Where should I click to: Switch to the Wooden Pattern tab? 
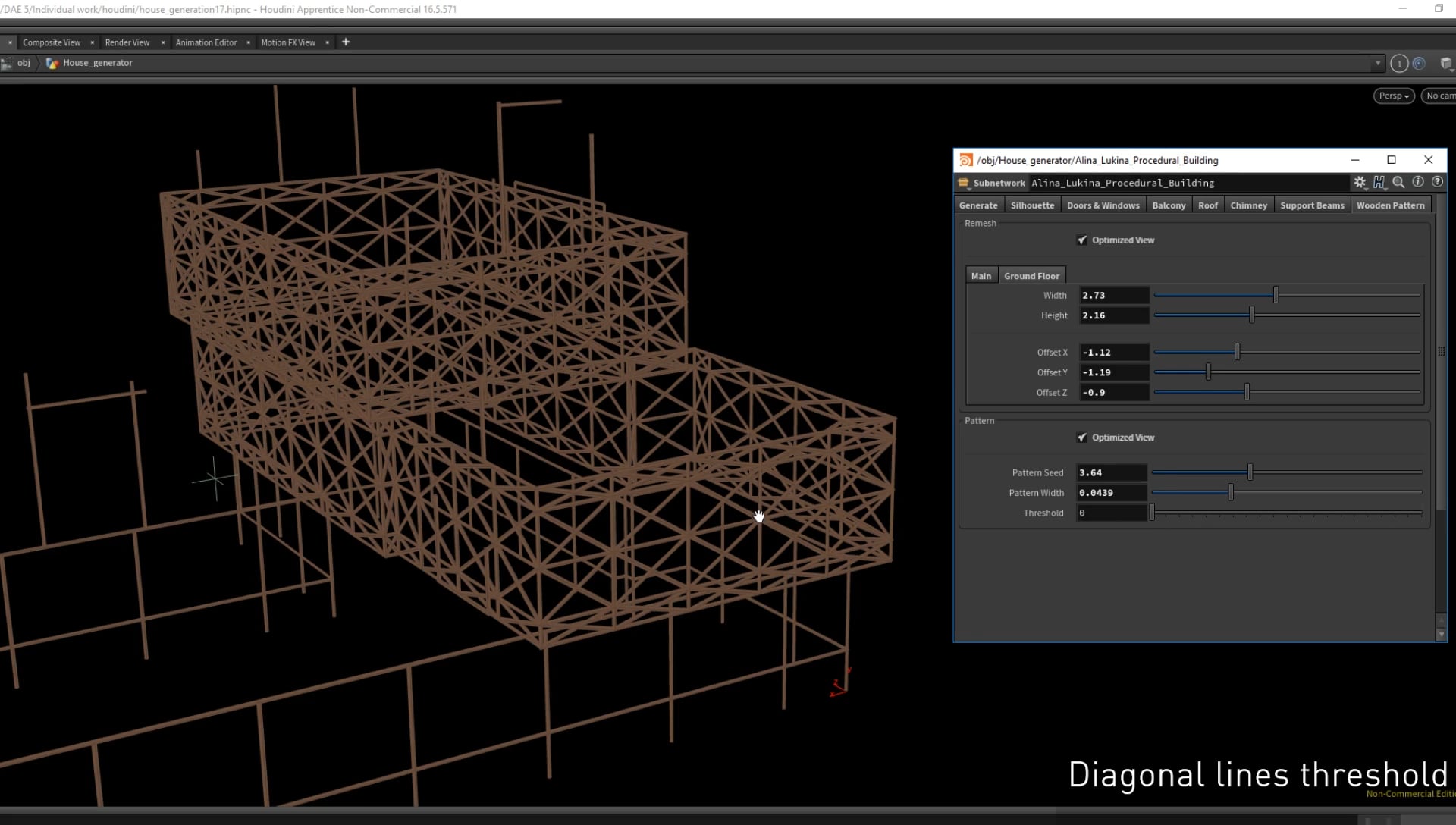pos(1391,205)
